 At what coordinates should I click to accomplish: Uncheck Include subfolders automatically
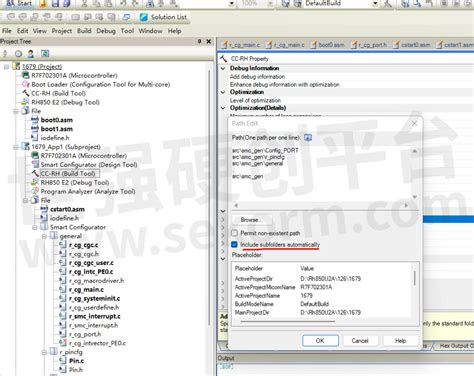click(234, 244)
